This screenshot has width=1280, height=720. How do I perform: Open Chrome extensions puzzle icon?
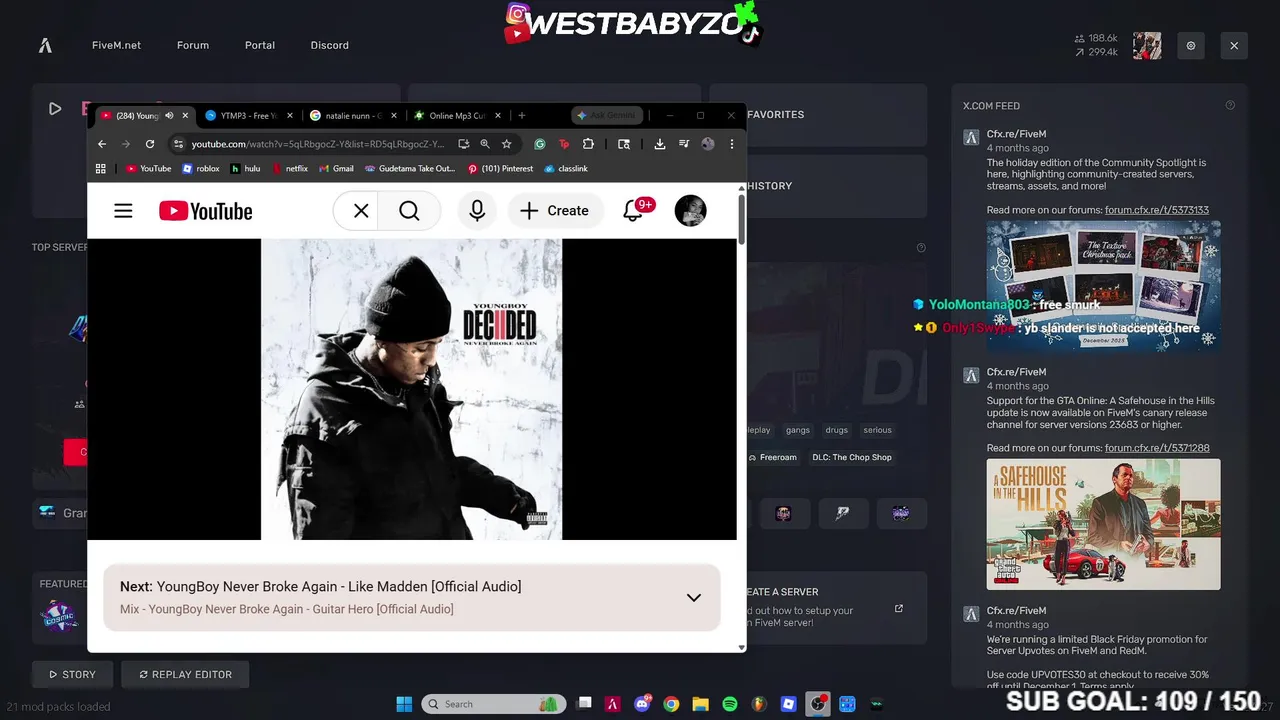[x=588, y=144]
